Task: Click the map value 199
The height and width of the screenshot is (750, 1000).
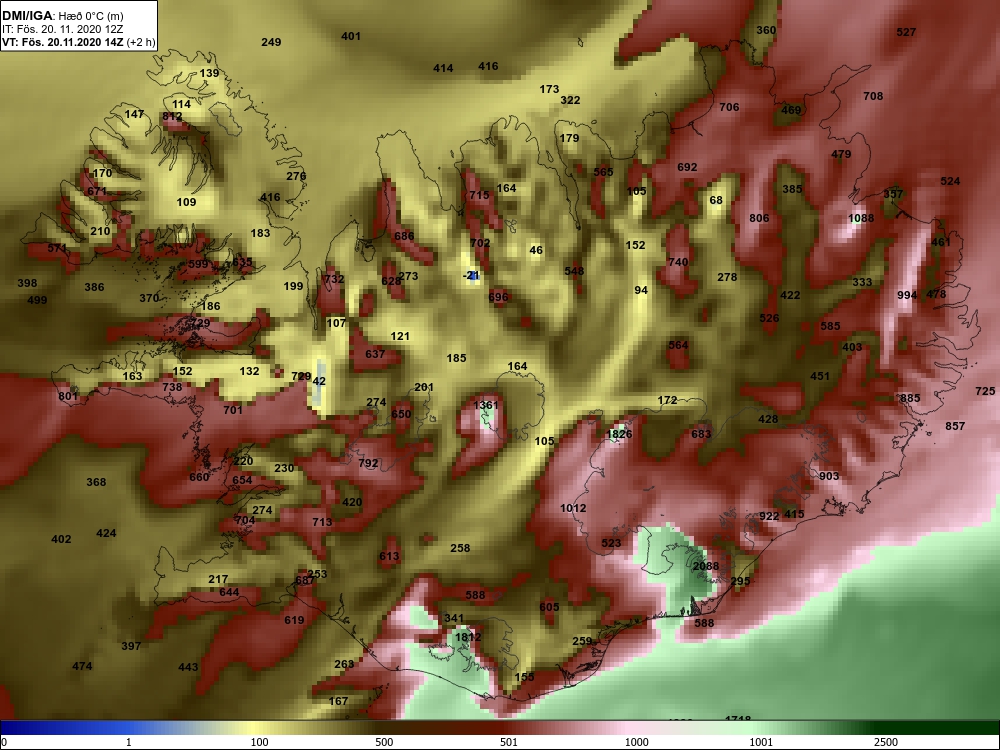Action: pos(293,286)
